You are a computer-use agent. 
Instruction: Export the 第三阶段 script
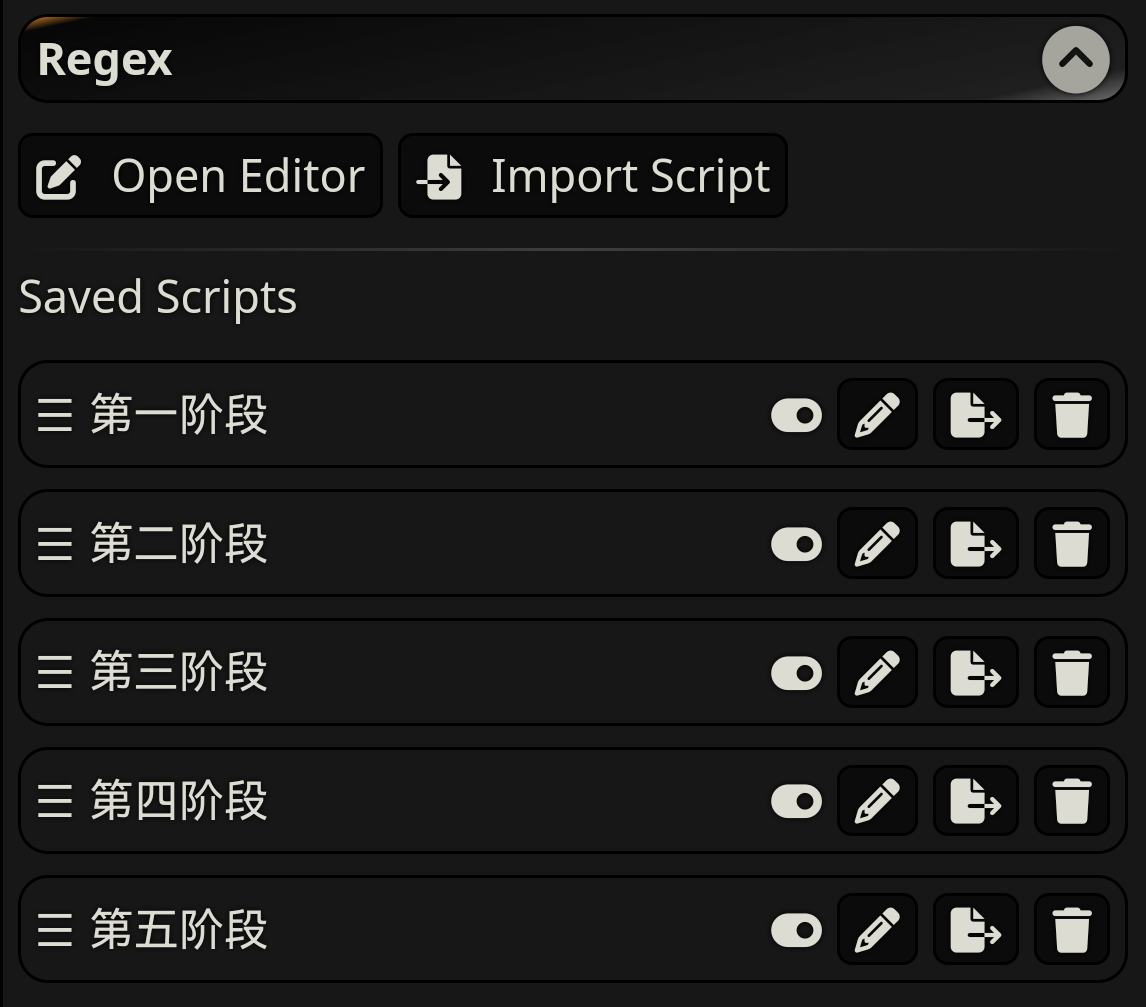[x=975, y=672]
